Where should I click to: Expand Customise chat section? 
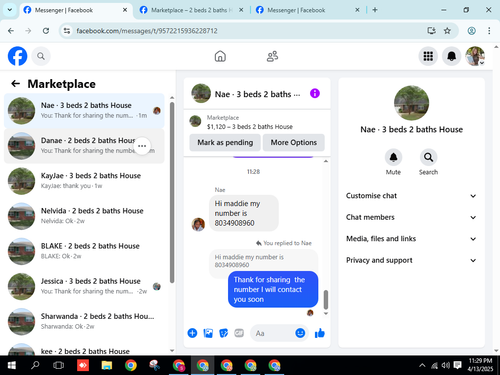(411, 196)
